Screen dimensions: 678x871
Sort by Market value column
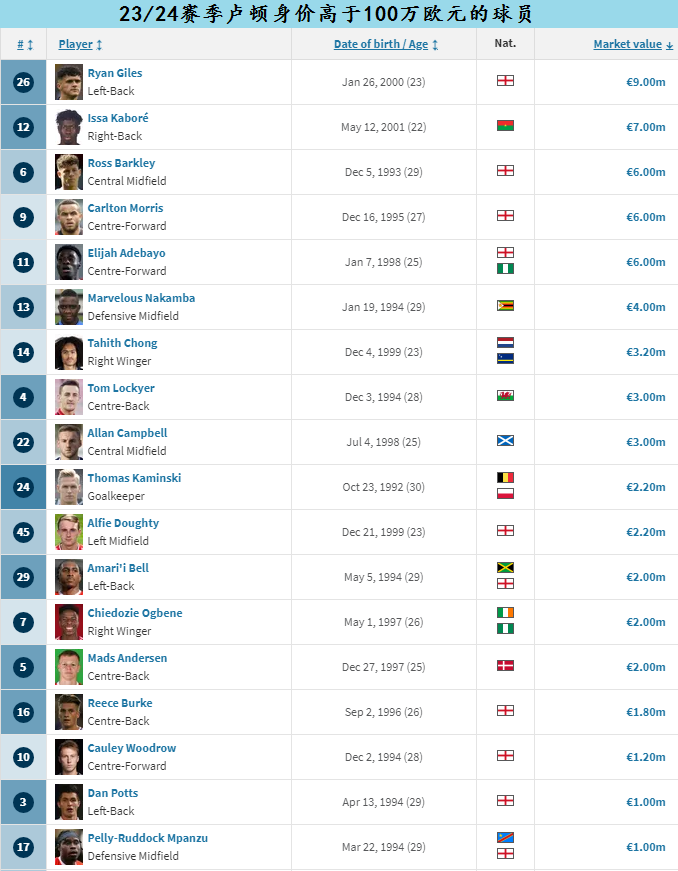click(632, 44)
